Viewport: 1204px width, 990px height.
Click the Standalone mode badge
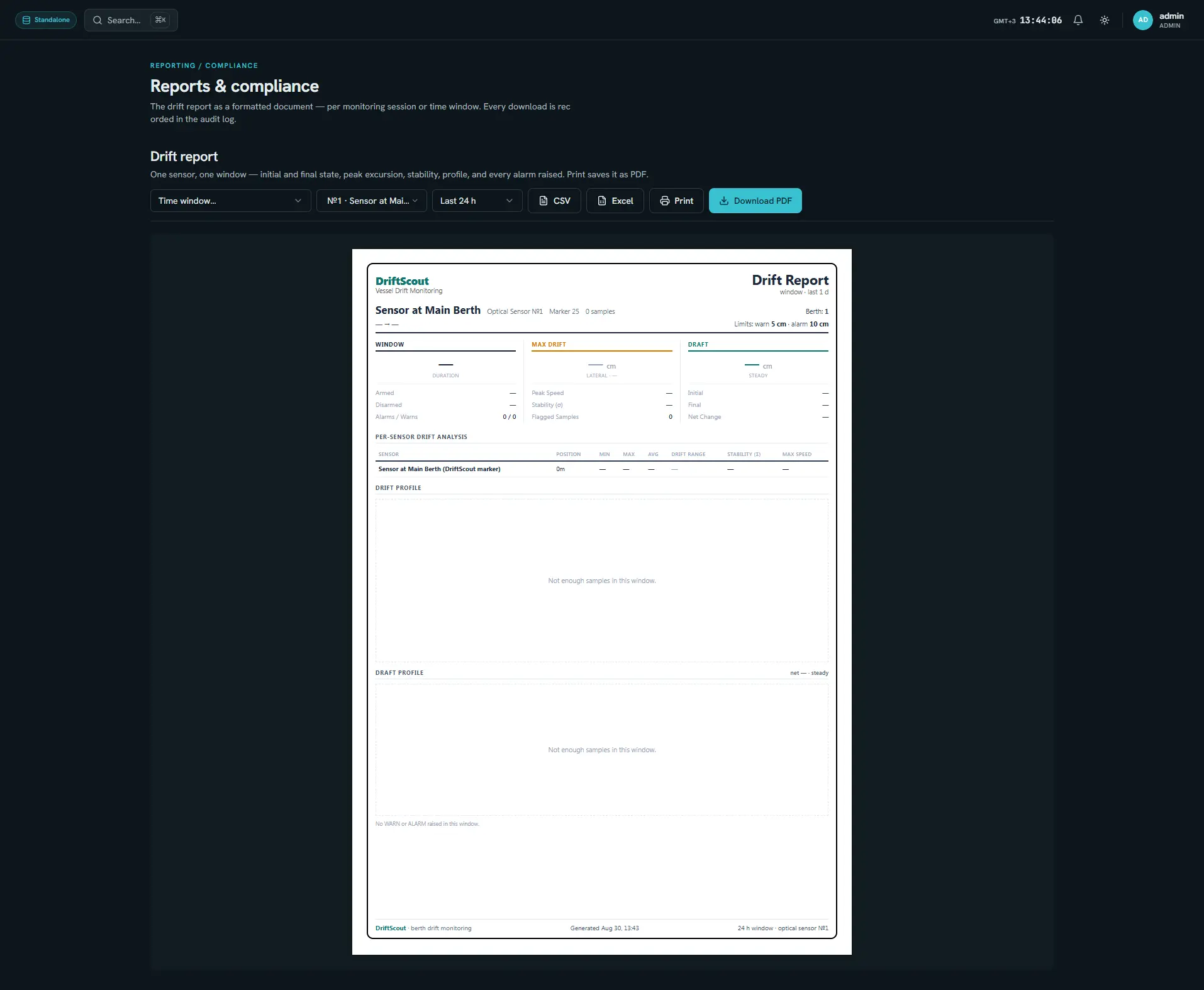pos(46,20)
